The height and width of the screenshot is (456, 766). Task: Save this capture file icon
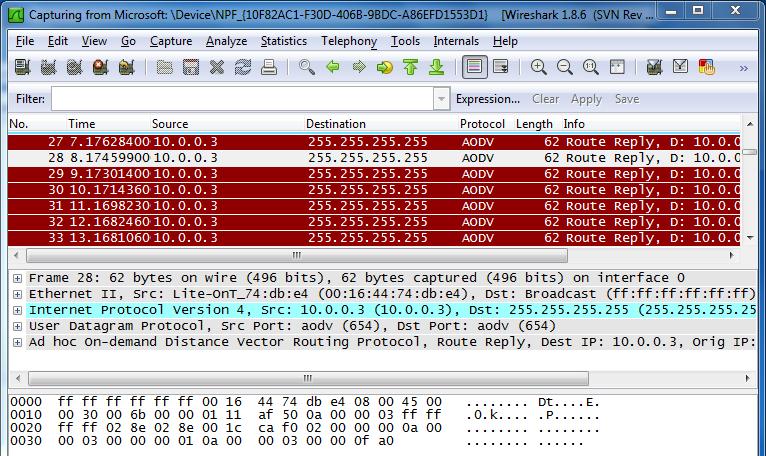(x=191, y=67)
